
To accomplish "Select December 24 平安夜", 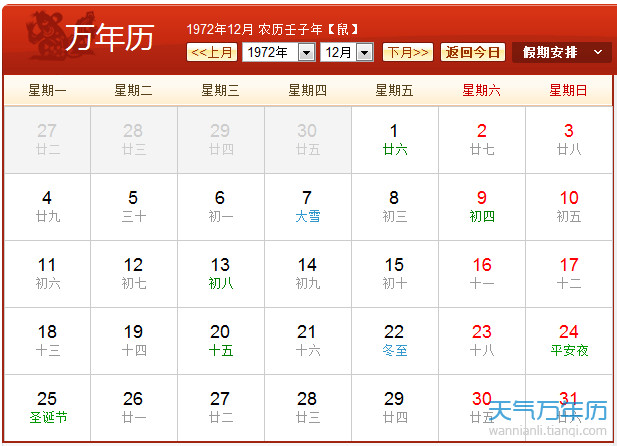I will point(569,341).
